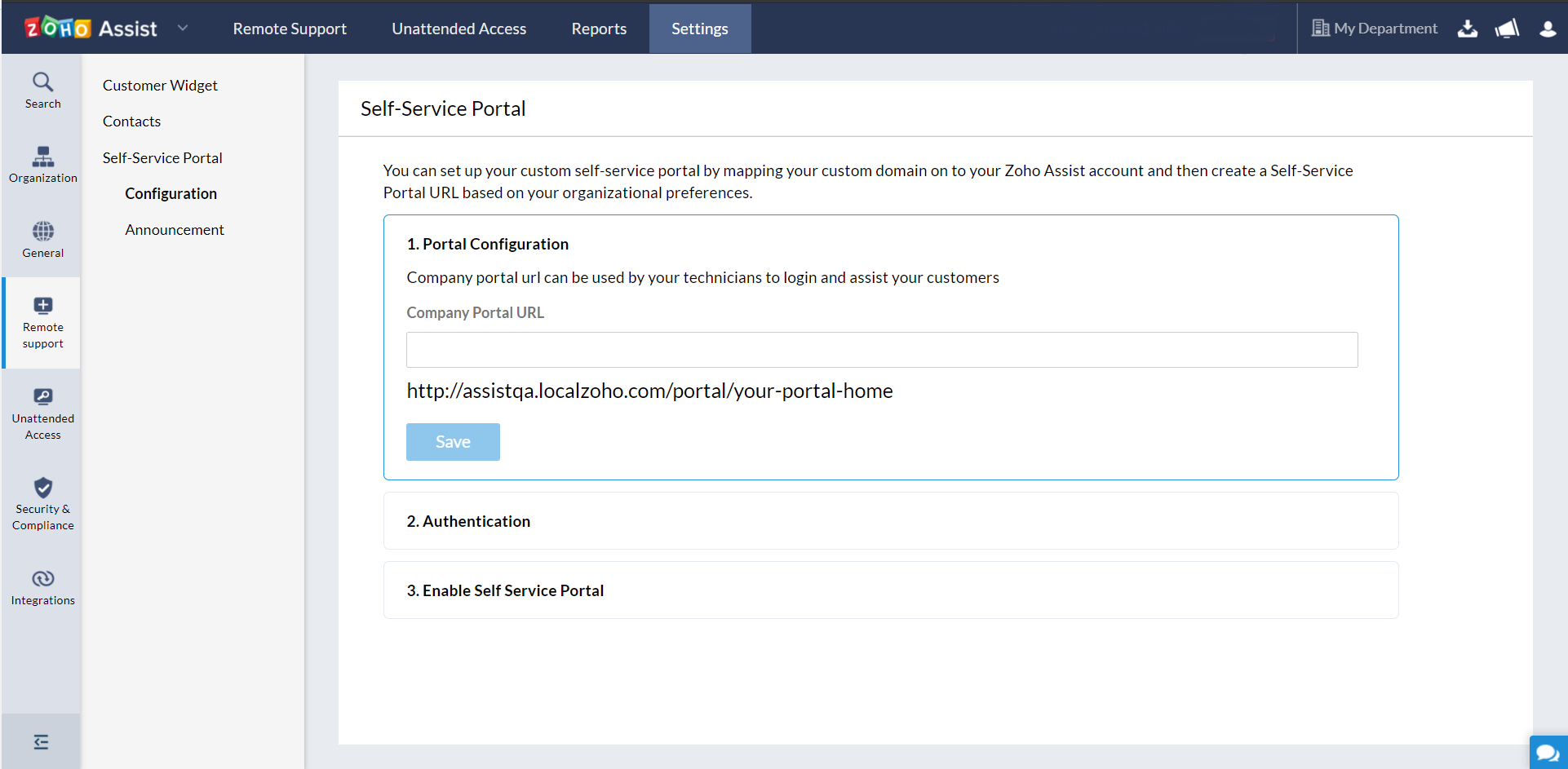Open the user profile icon
Viewport: 1568px width, 769px height.
(1548, 29)
